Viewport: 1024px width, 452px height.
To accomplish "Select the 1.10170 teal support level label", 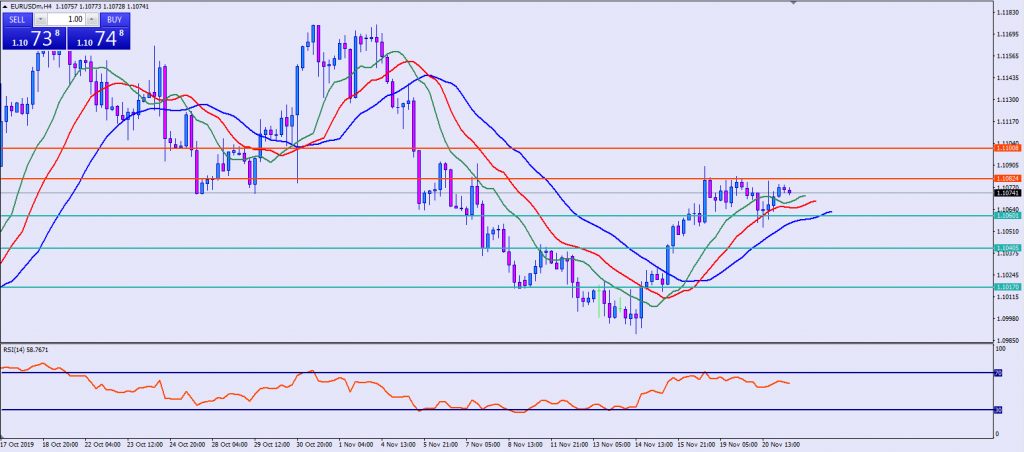I will coord(1006,287).
